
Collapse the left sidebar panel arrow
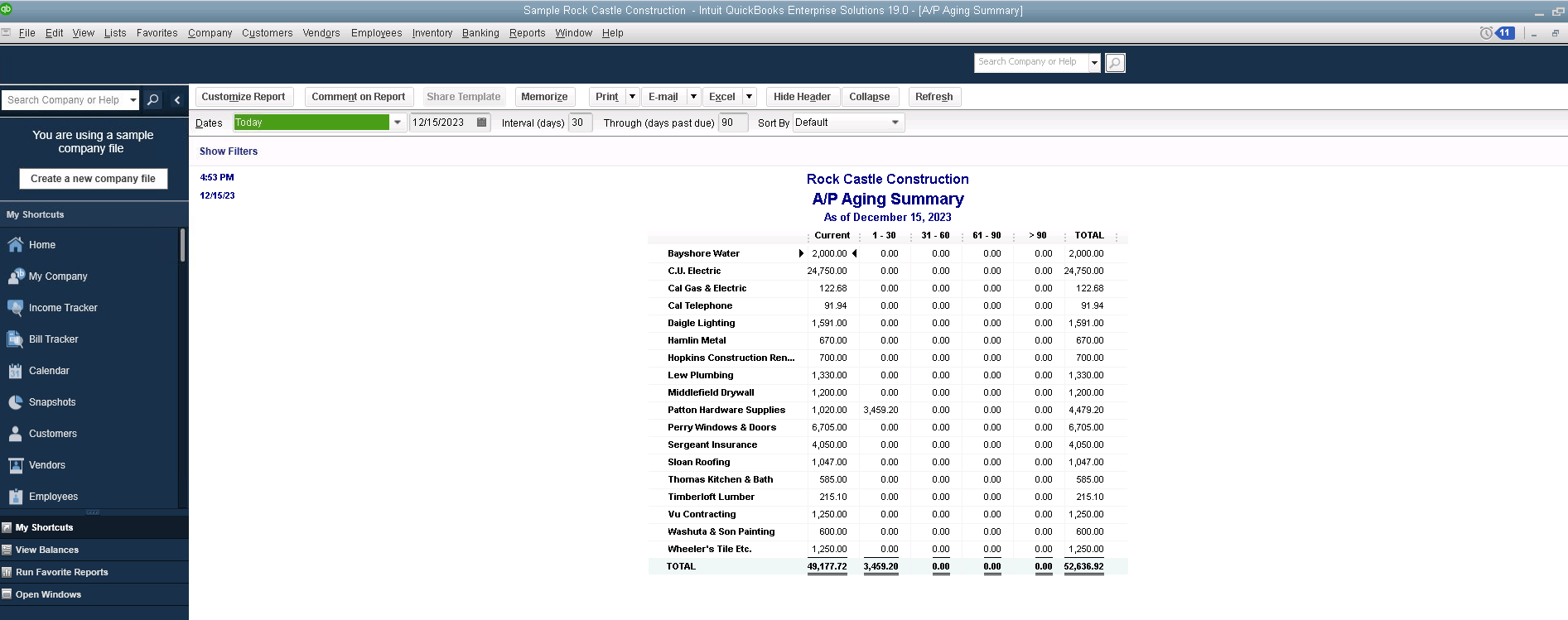177,100
